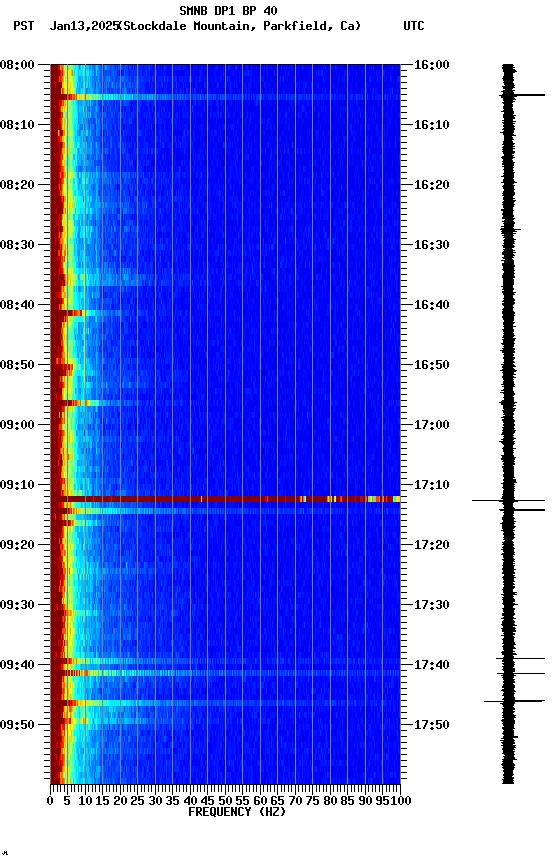Click the 25 Hz frequency axis label
The width and height of the screenshot is (552, 864).
pyautogui.click(x=138, y=802)
